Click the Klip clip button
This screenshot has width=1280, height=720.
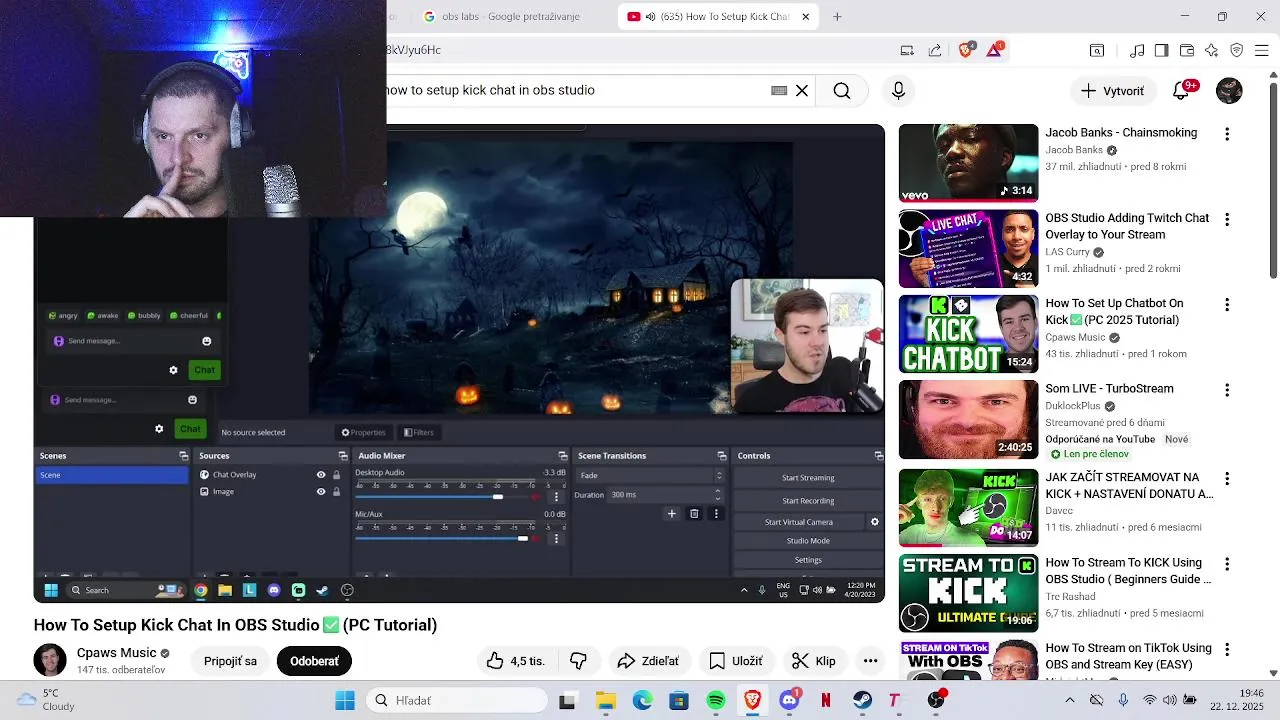pos(814,661)
